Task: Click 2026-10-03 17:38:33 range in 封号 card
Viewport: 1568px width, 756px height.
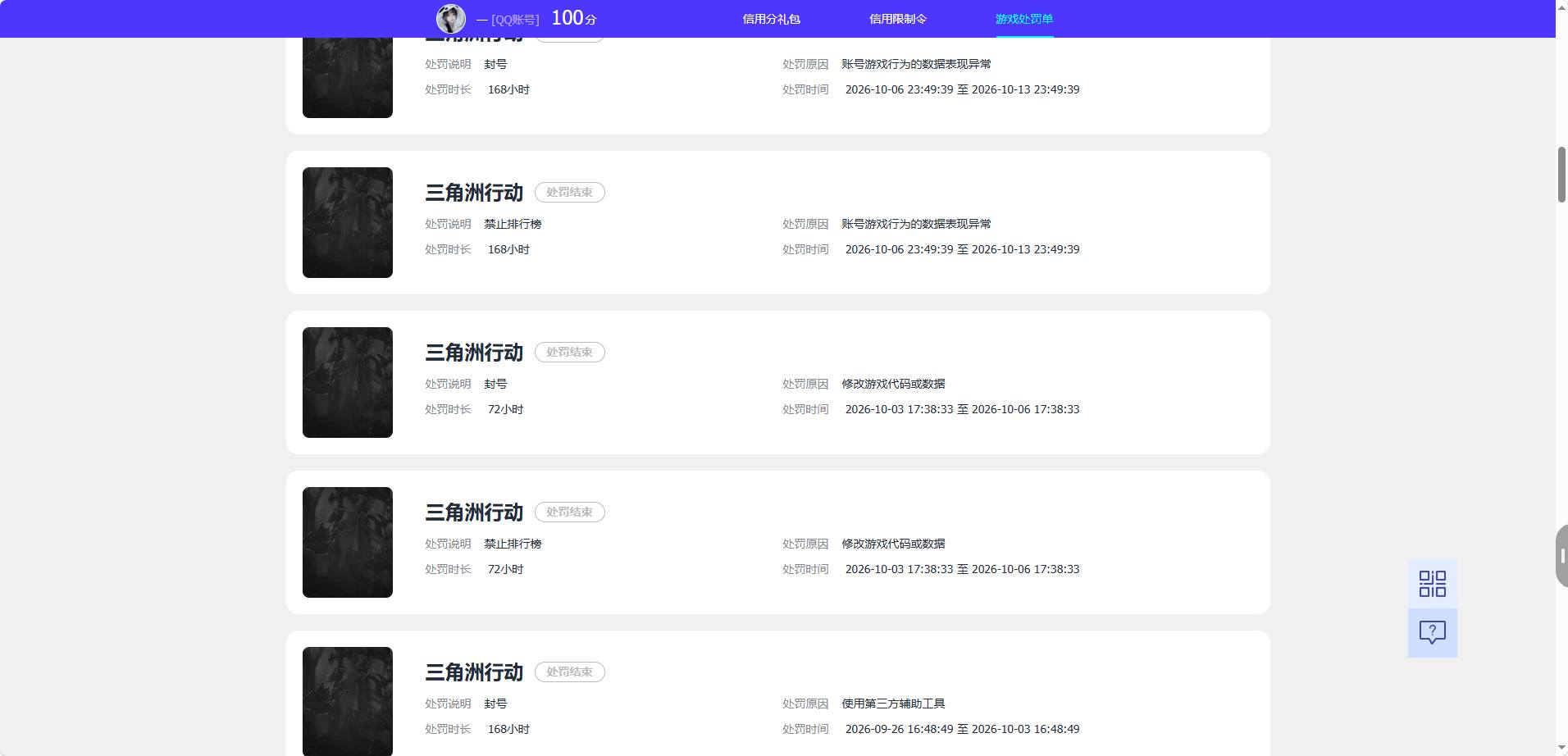Action: pyautogui.click(x=962, y=409)
